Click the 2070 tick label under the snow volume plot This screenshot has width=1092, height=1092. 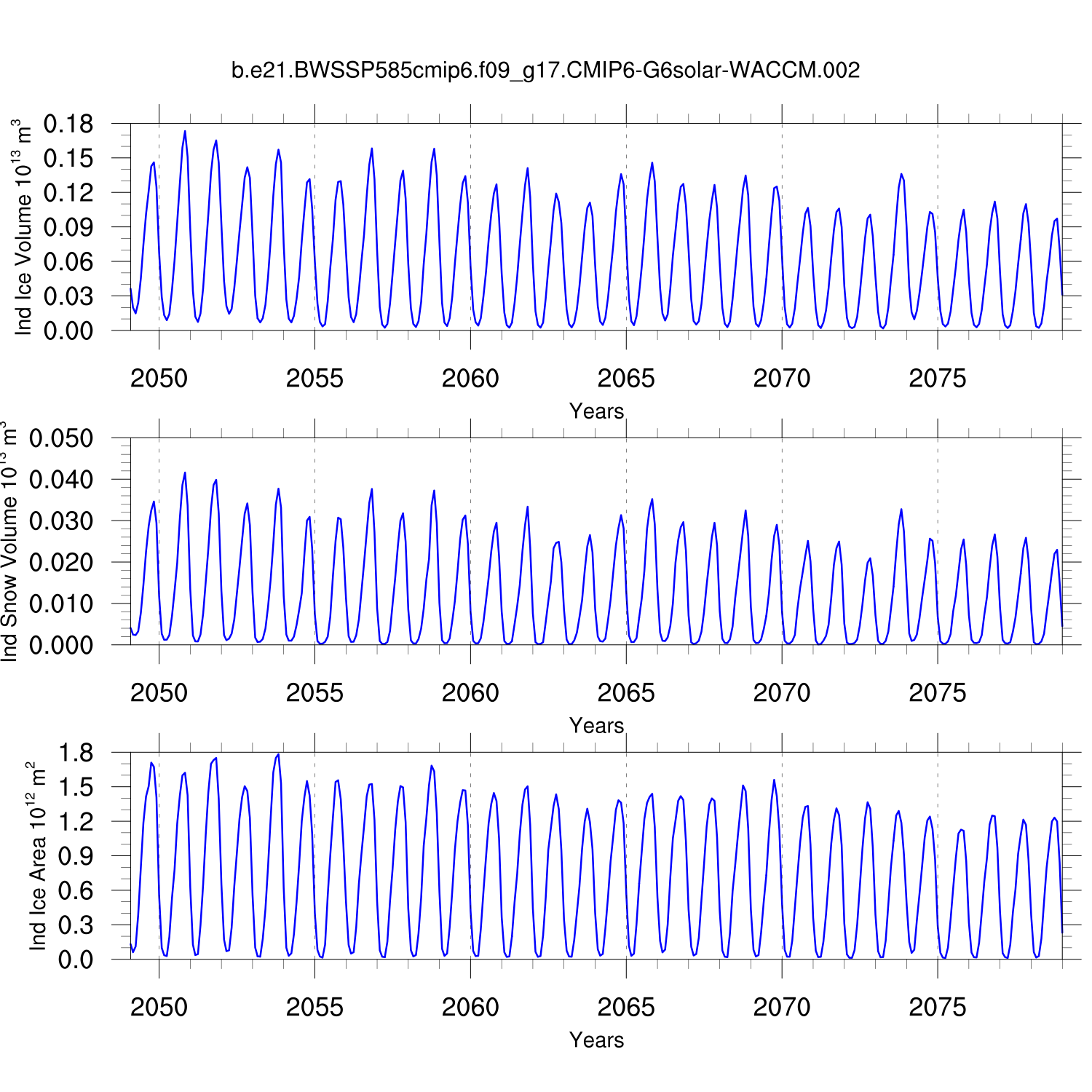click(781, 693)
